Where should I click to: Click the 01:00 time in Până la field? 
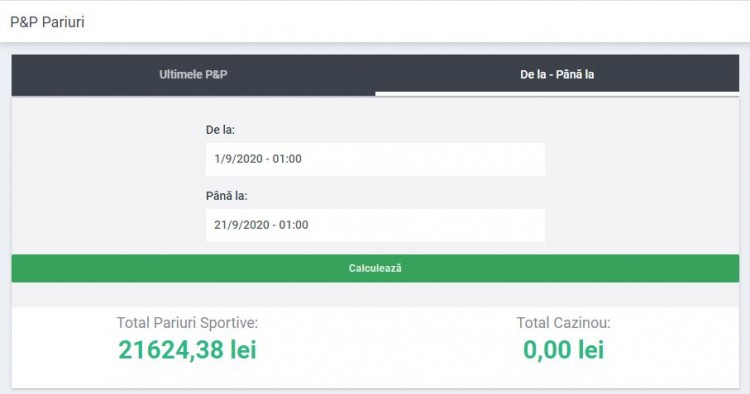[x=294, y=225]
